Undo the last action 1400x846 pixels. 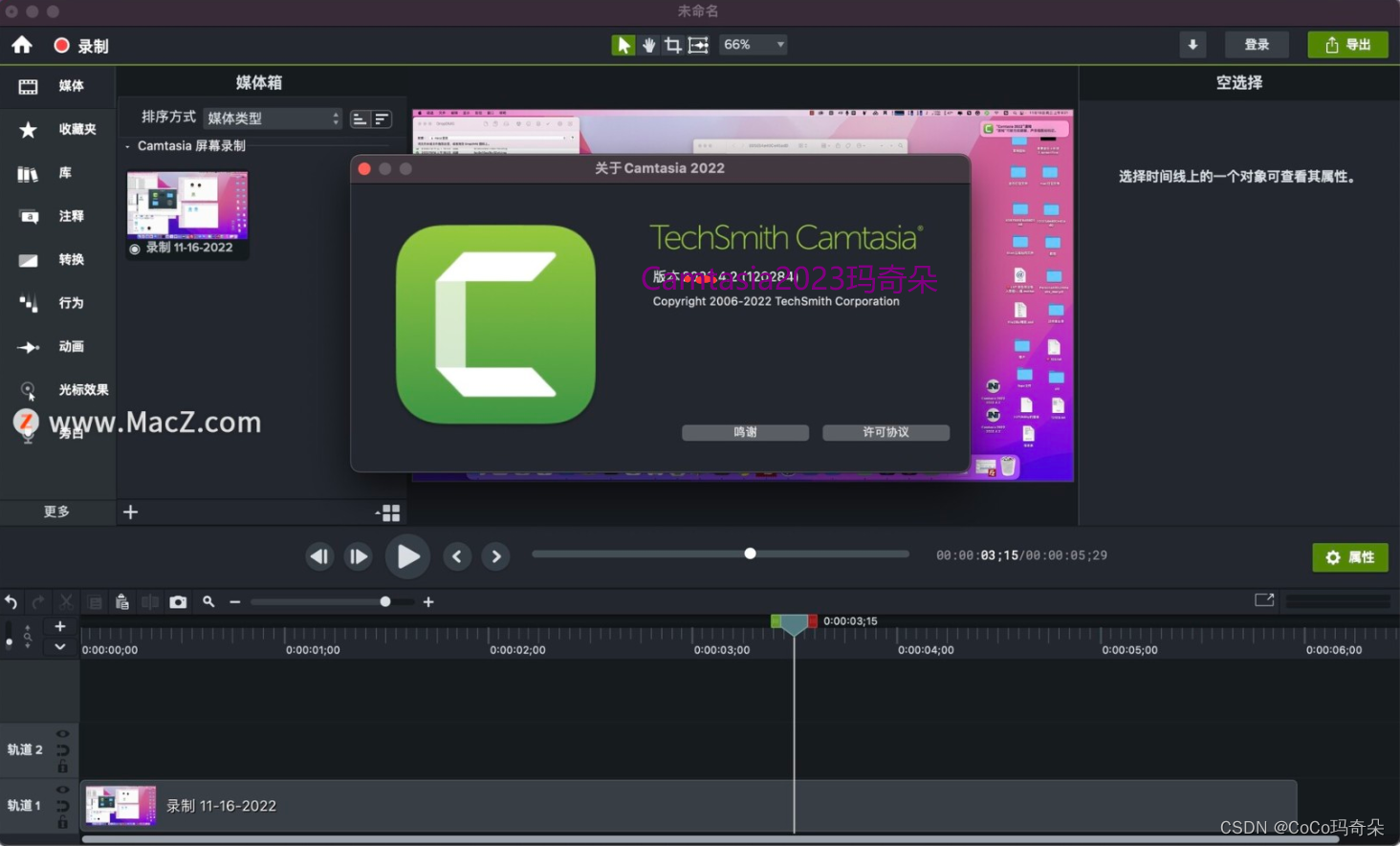(11, 602)
